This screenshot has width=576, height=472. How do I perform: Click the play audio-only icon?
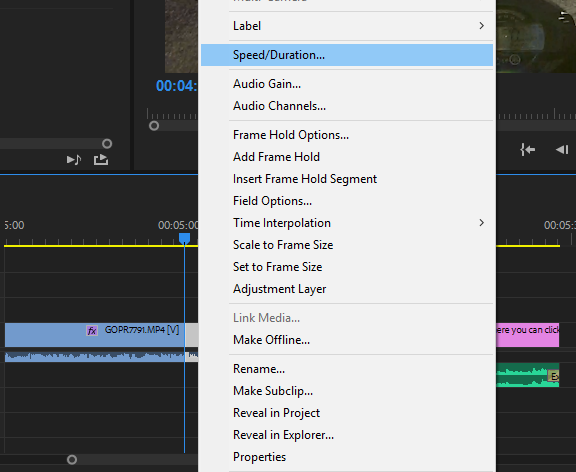click(74, 160)
